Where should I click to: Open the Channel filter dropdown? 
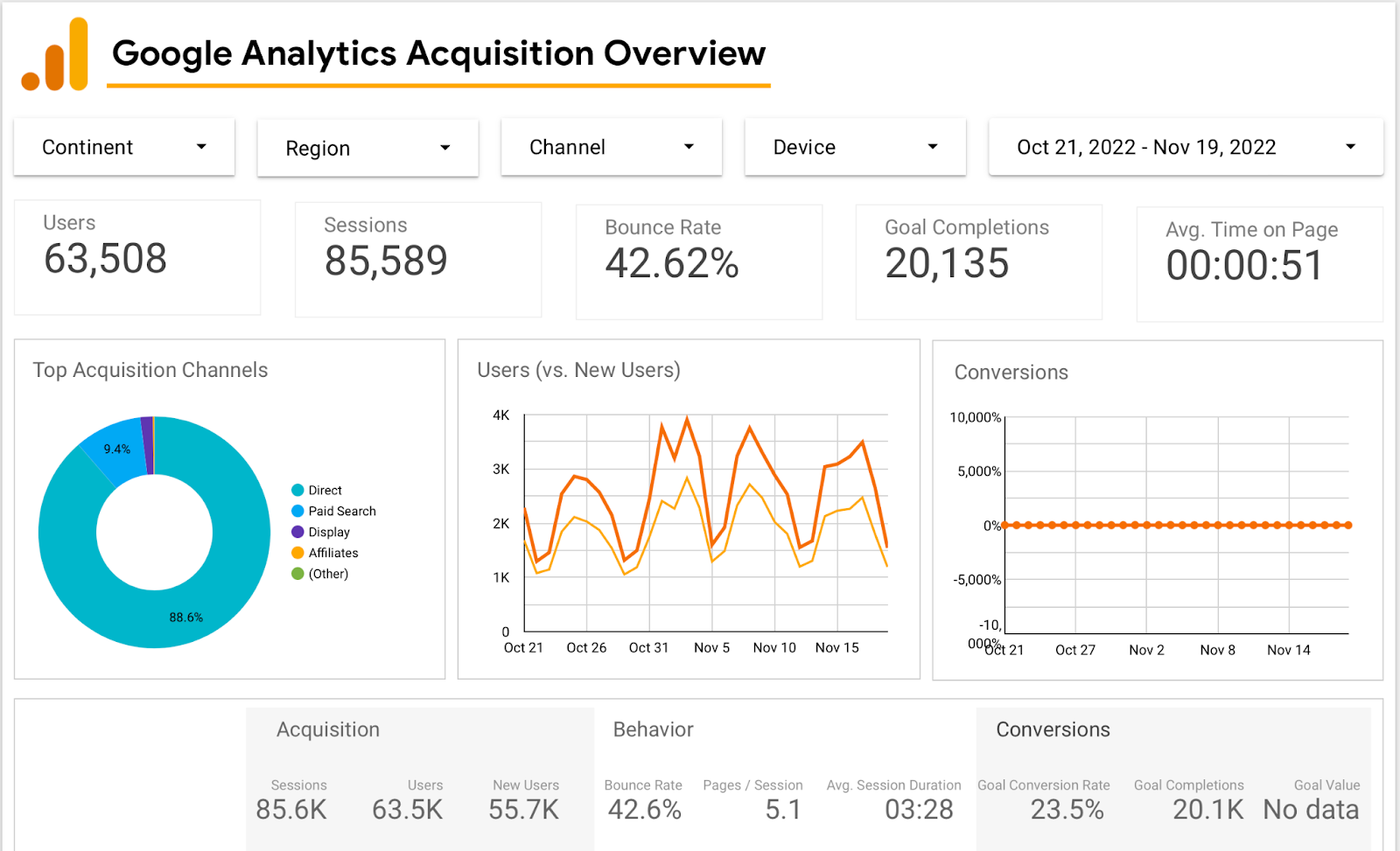tap(611, 147)
